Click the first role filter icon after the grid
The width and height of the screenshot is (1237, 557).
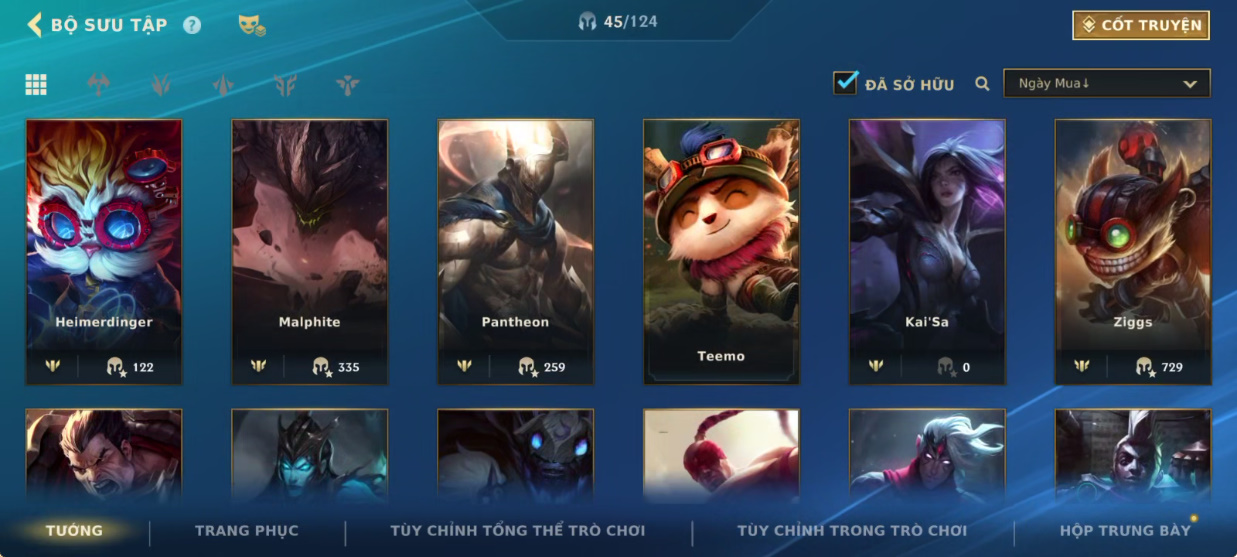pyautogui.click(x=98, y=85)
